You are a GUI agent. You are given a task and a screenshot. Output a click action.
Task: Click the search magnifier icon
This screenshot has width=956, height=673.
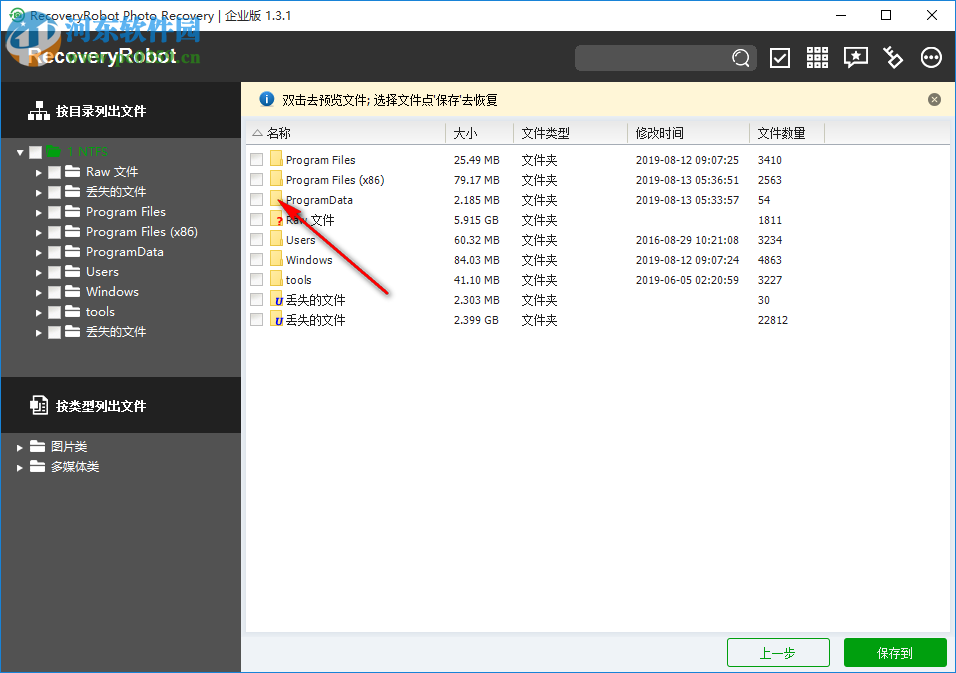pos(740,58)
